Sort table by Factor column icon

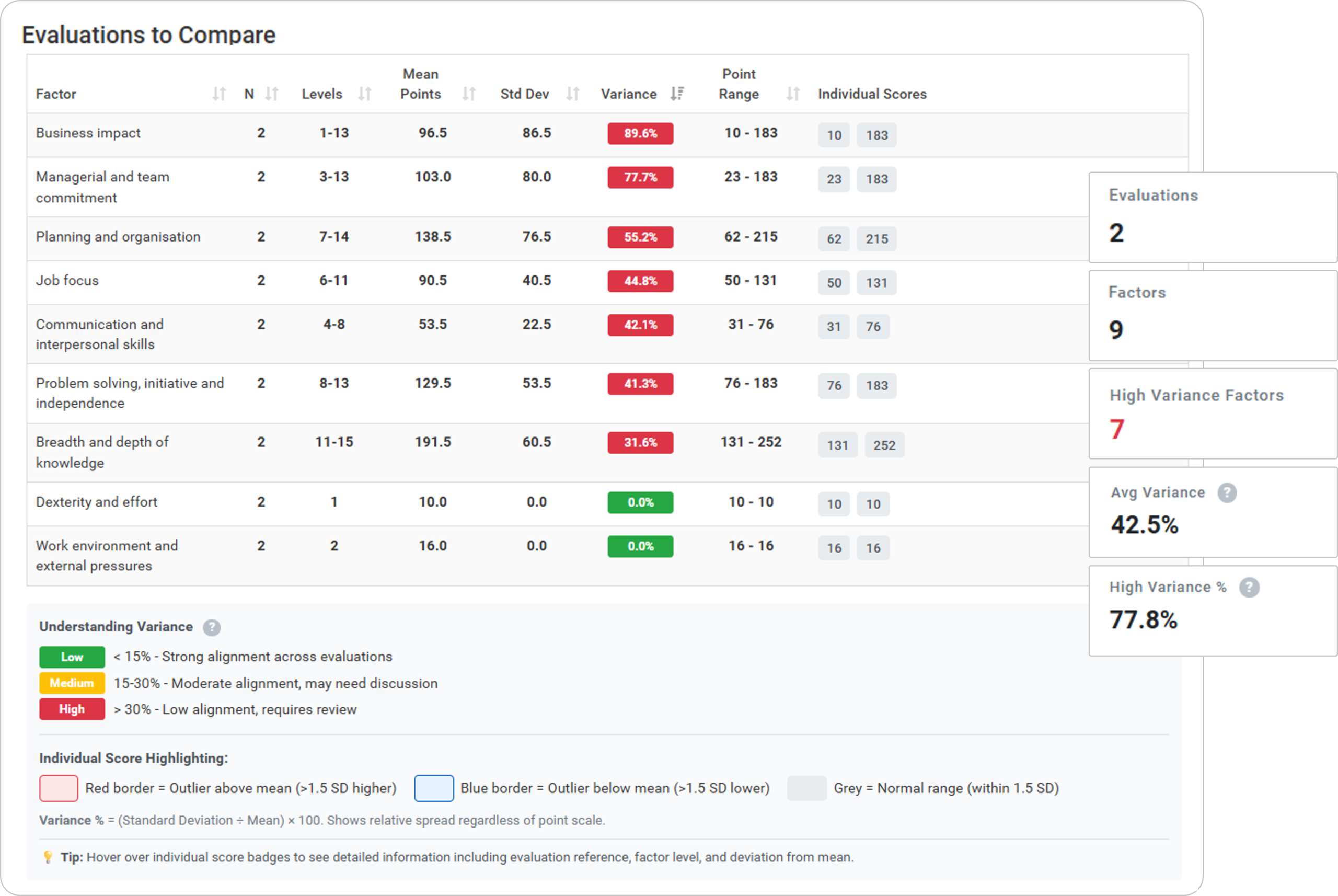219,94
